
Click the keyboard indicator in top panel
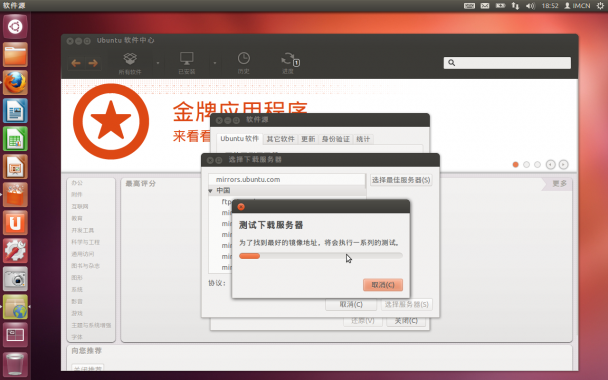(x=470, y=6)
